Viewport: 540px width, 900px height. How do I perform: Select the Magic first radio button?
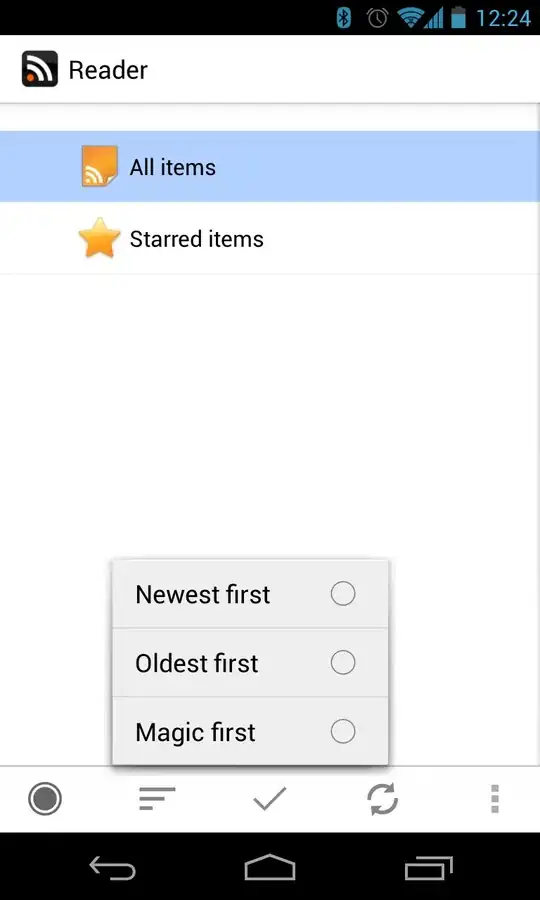click(343, 732)
